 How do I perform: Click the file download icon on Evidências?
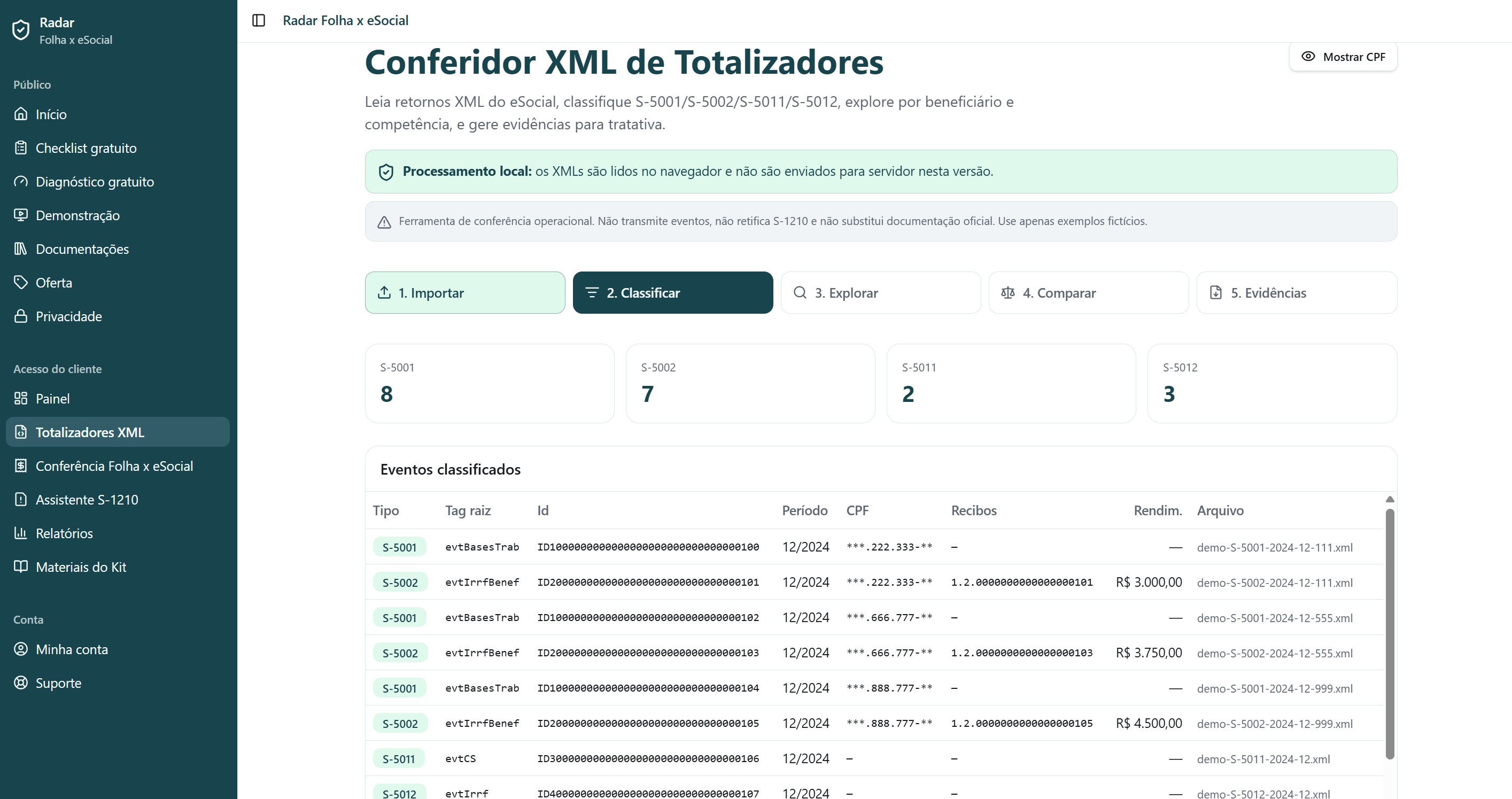1216,292
